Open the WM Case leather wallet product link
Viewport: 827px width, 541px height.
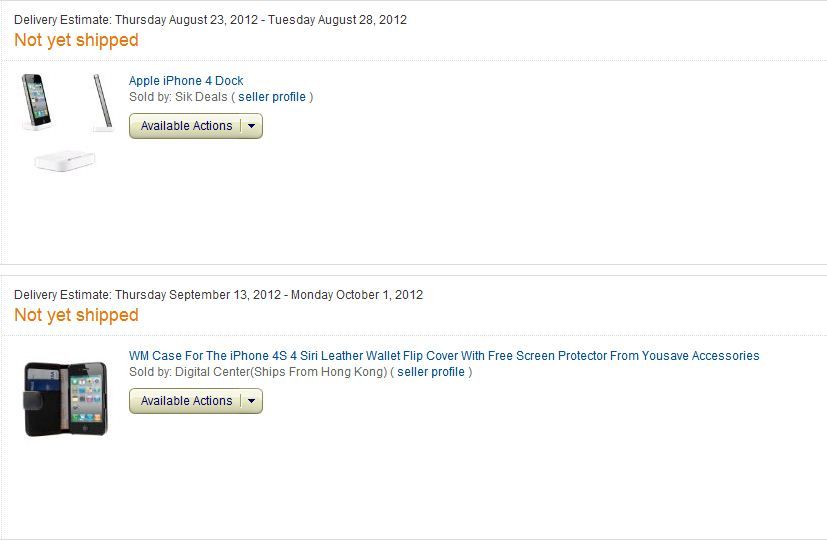pos(444,356)
